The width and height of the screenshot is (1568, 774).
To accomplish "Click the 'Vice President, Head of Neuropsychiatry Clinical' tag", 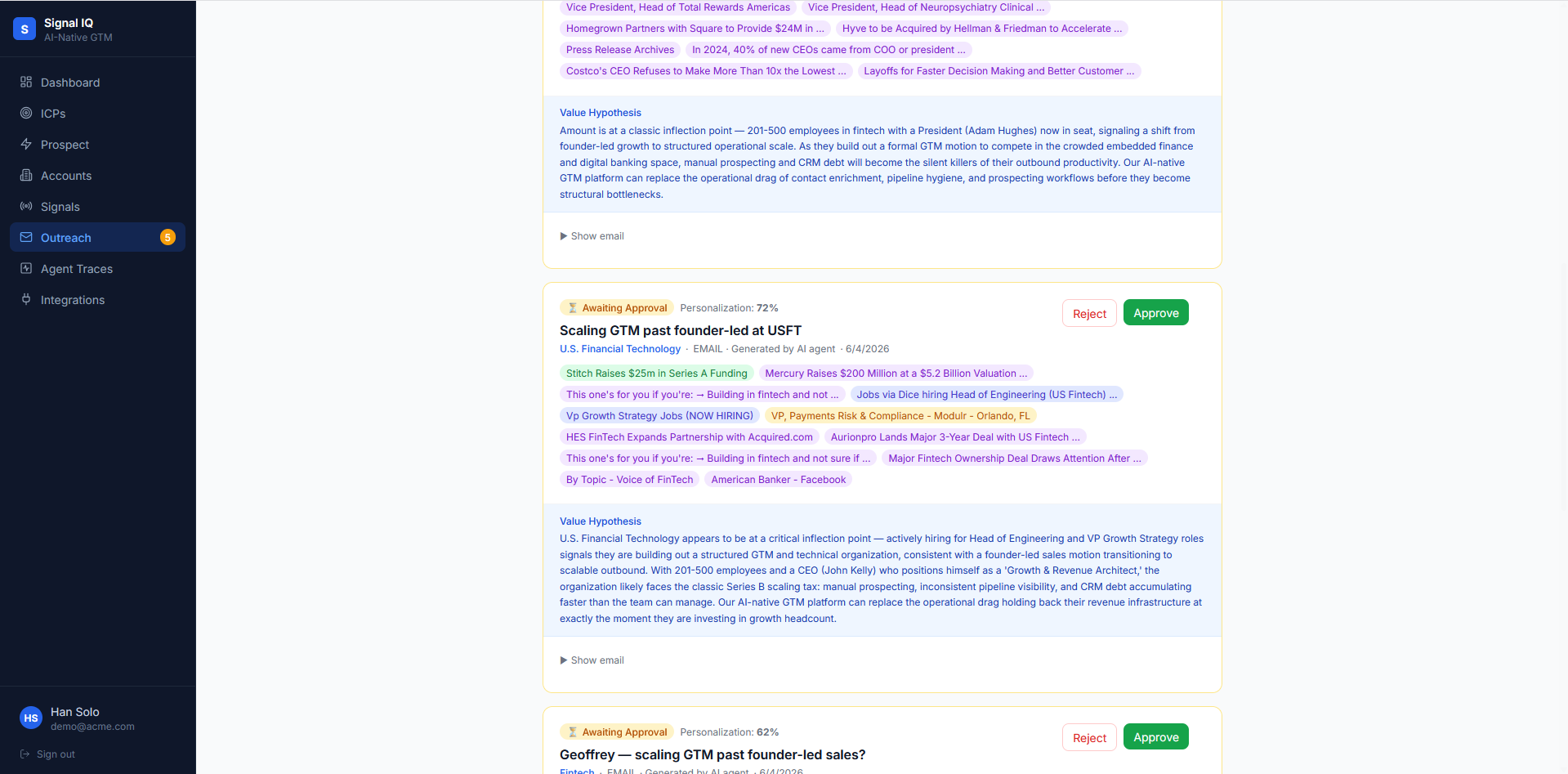I will point(926,7).
